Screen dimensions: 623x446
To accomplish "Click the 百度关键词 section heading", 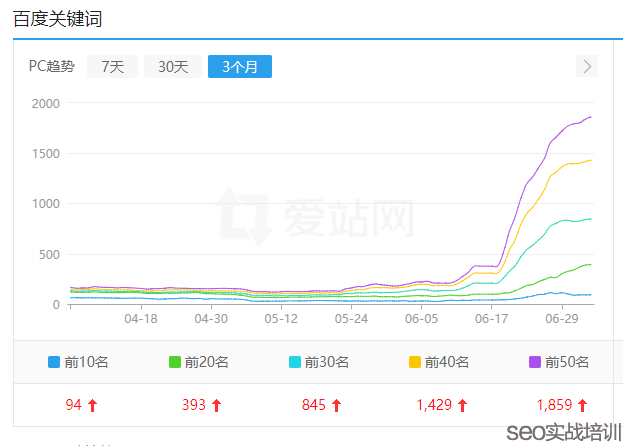I will (x=58, y=19).
